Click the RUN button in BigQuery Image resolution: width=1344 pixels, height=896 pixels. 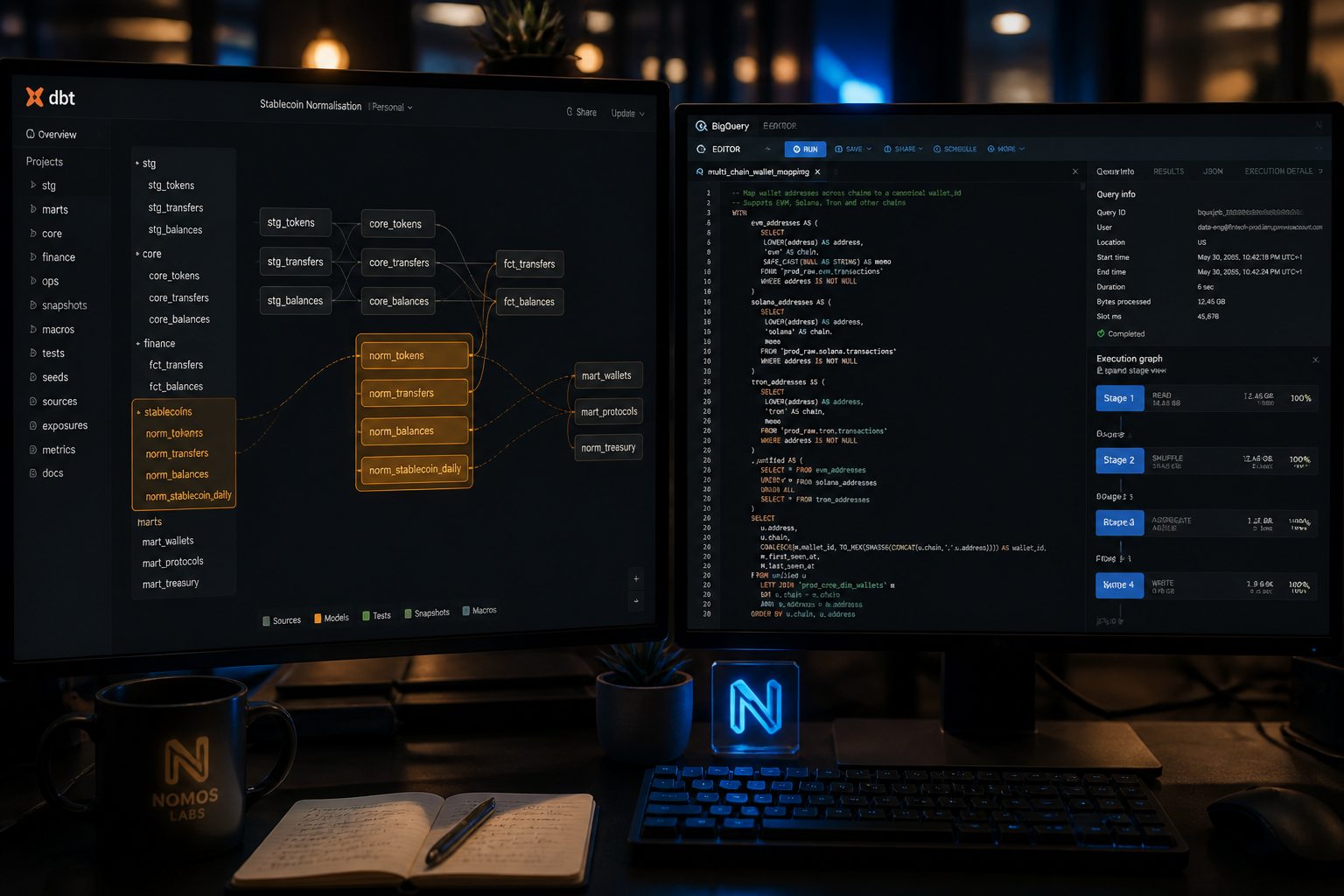tap(805, 149)
